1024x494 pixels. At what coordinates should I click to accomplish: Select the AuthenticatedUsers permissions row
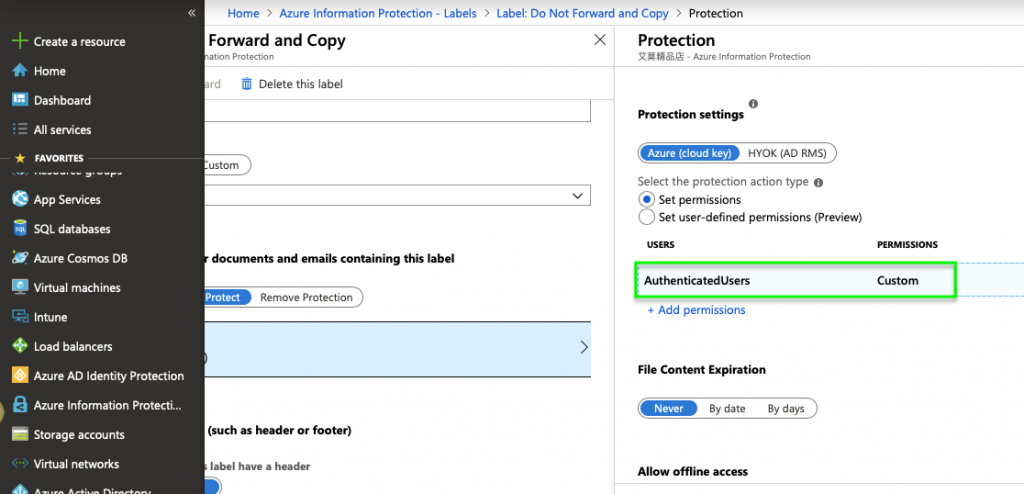(x=795, y=281)
